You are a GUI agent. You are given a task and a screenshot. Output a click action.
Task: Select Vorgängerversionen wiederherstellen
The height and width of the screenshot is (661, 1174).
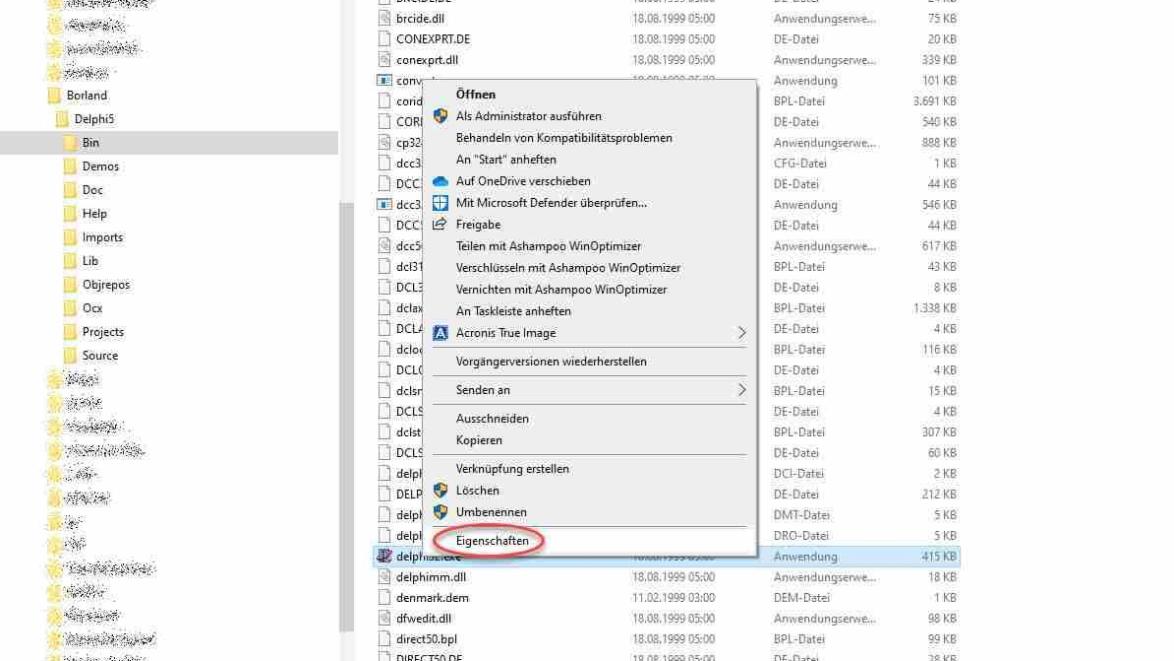point(551,362)
